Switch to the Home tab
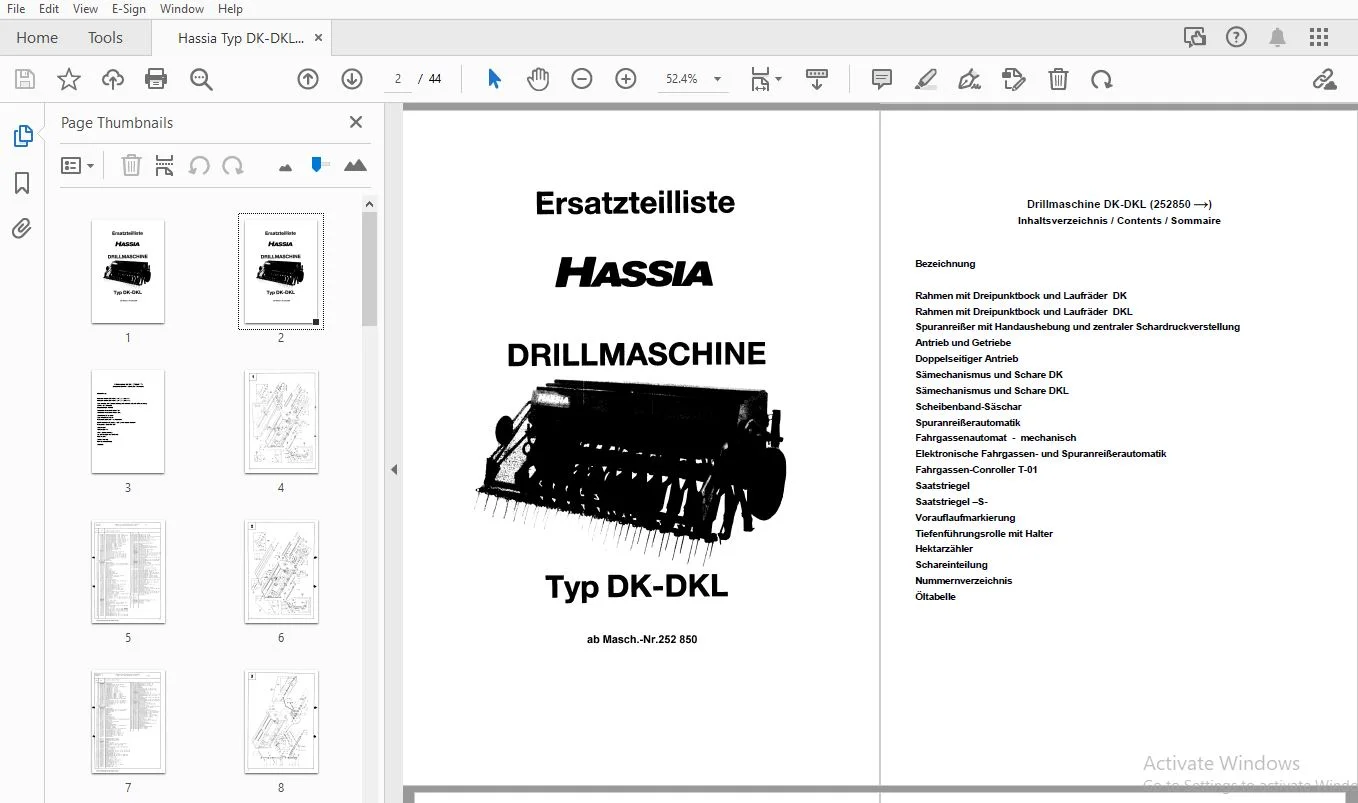This screenshot has height=803, width=1358. tap(37, 38)
